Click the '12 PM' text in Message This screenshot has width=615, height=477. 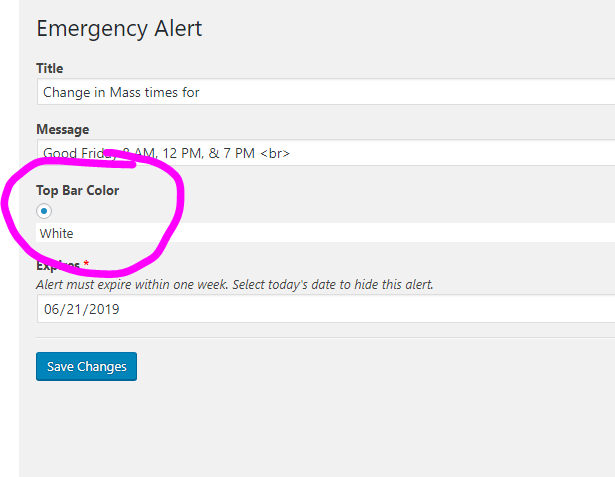tap(183, 153)
